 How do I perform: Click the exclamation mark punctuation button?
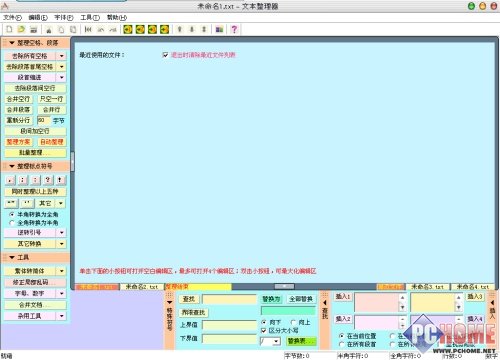[60, 180]
